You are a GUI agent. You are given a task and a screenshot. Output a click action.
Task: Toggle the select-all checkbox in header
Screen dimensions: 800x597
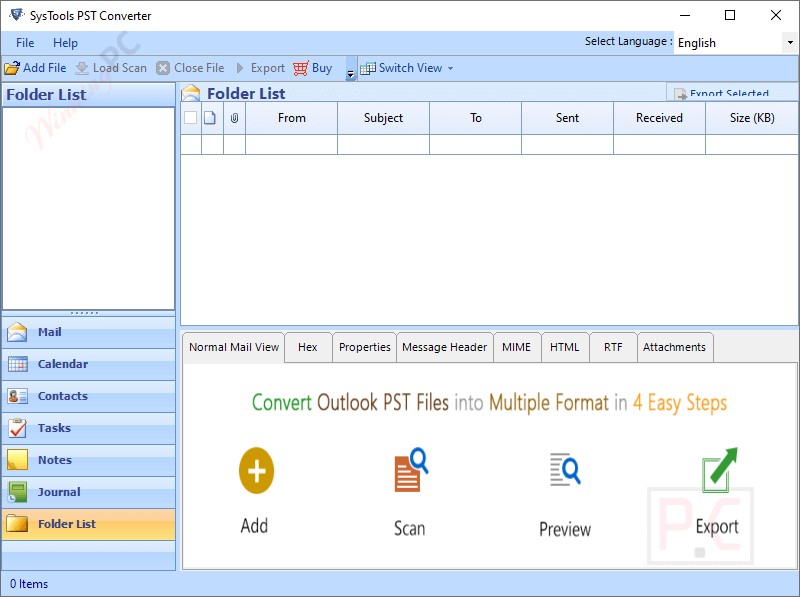point(191,118)
